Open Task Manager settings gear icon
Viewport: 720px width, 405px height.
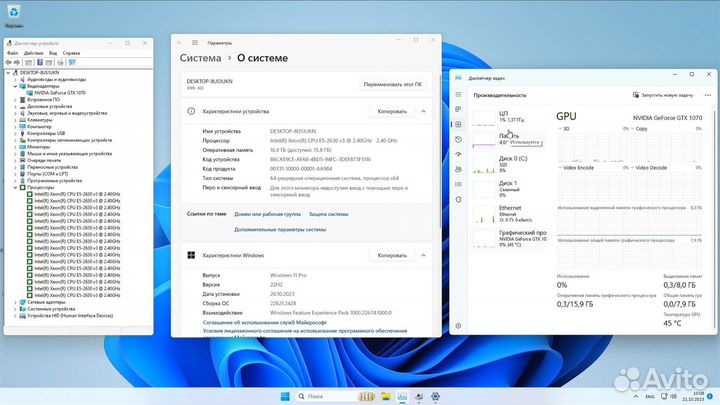point(458,326)
